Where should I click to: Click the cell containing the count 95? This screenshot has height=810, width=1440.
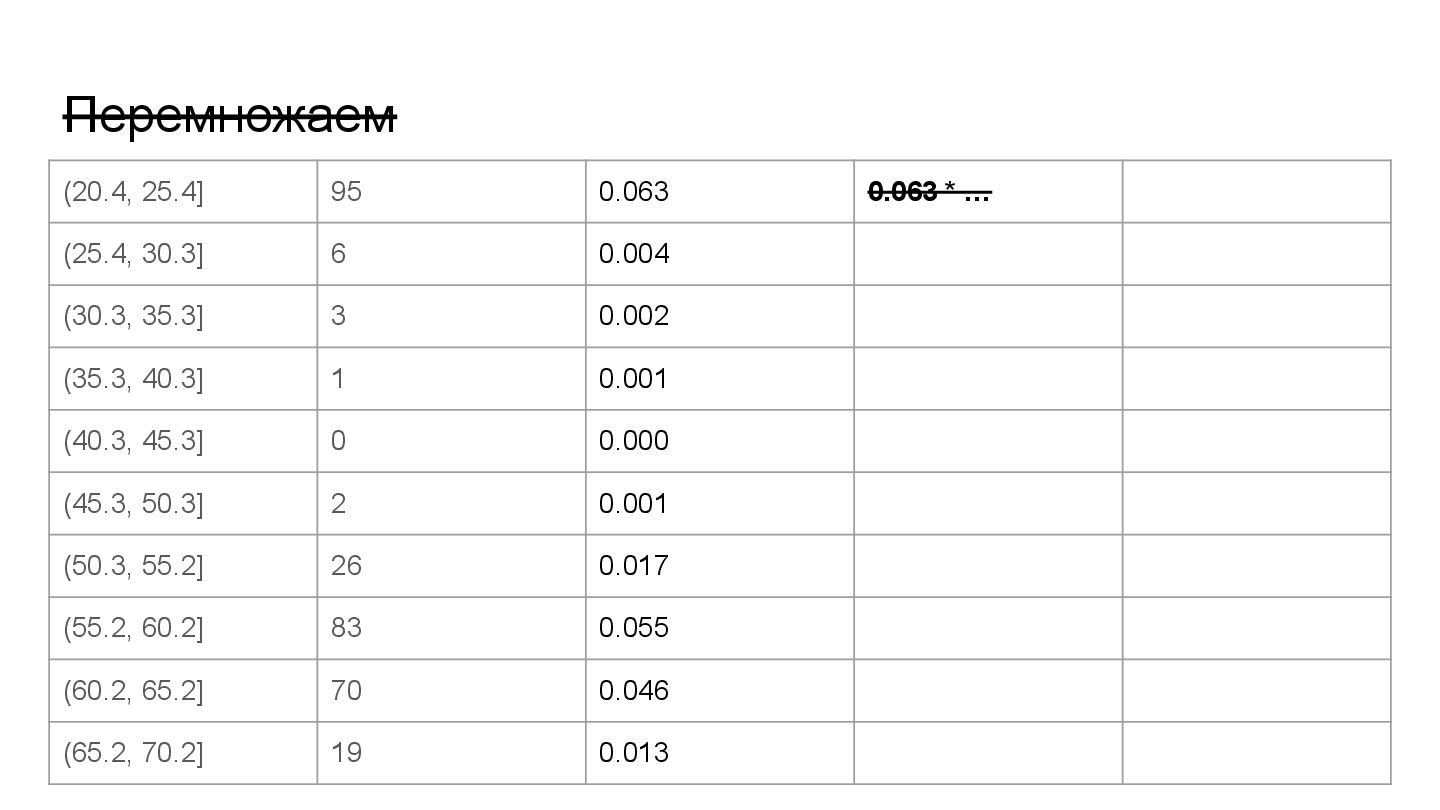(451, 191)
